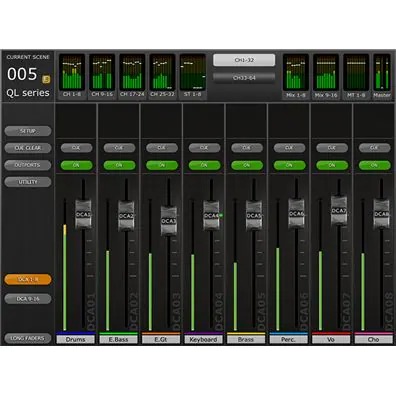Click the CUE CLEAR button
The width and height of the screenshot is (396, 396).
28,148
